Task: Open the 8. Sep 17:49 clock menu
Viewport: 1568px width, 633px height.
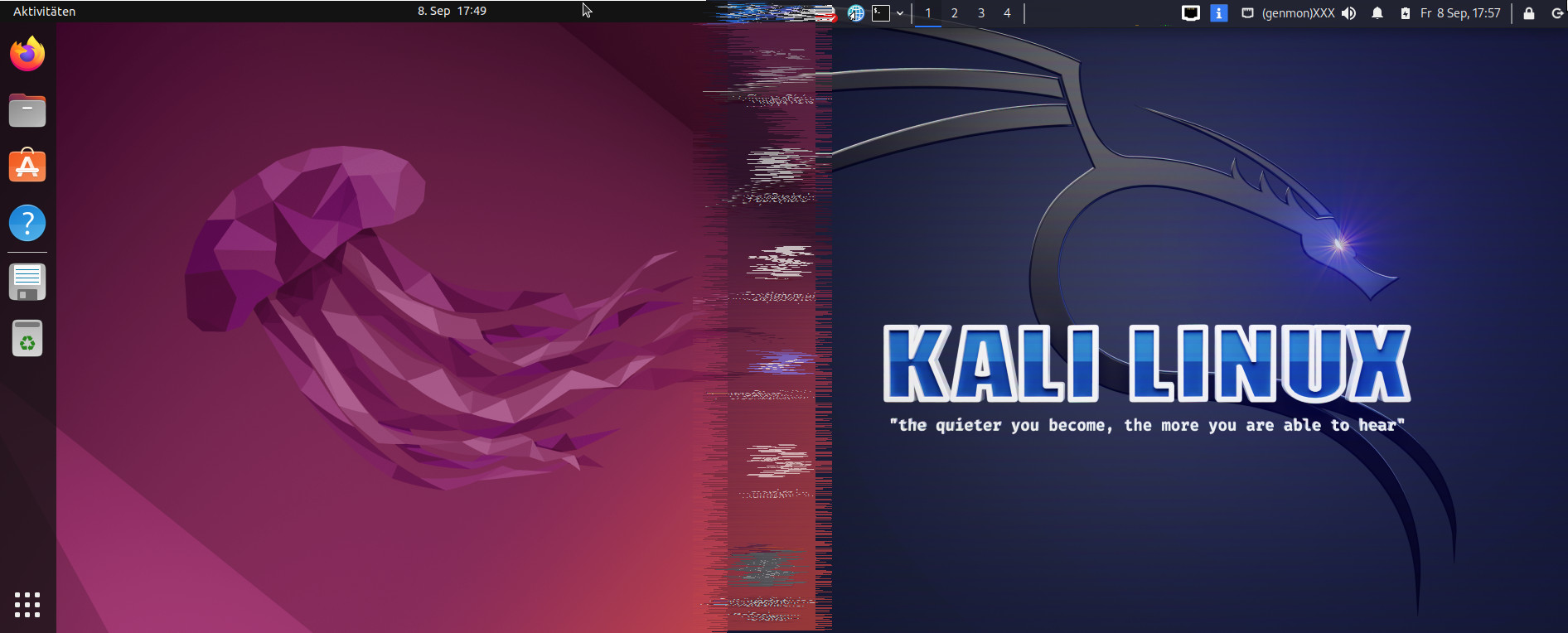Action: coord(452,11)
